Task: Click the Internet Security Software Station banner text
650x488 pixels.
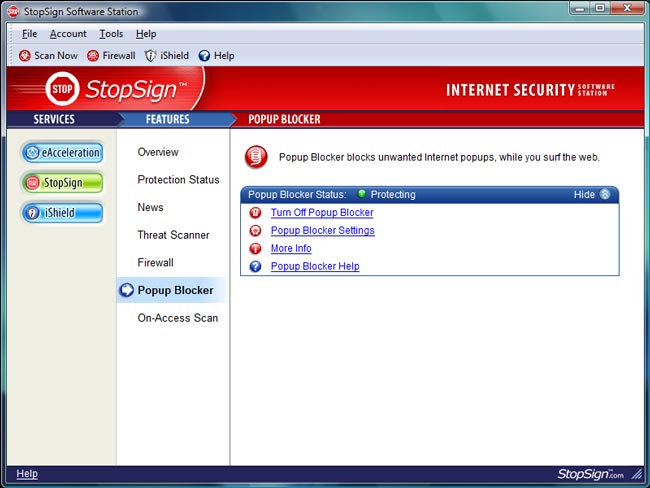Action: pos(530,90)
